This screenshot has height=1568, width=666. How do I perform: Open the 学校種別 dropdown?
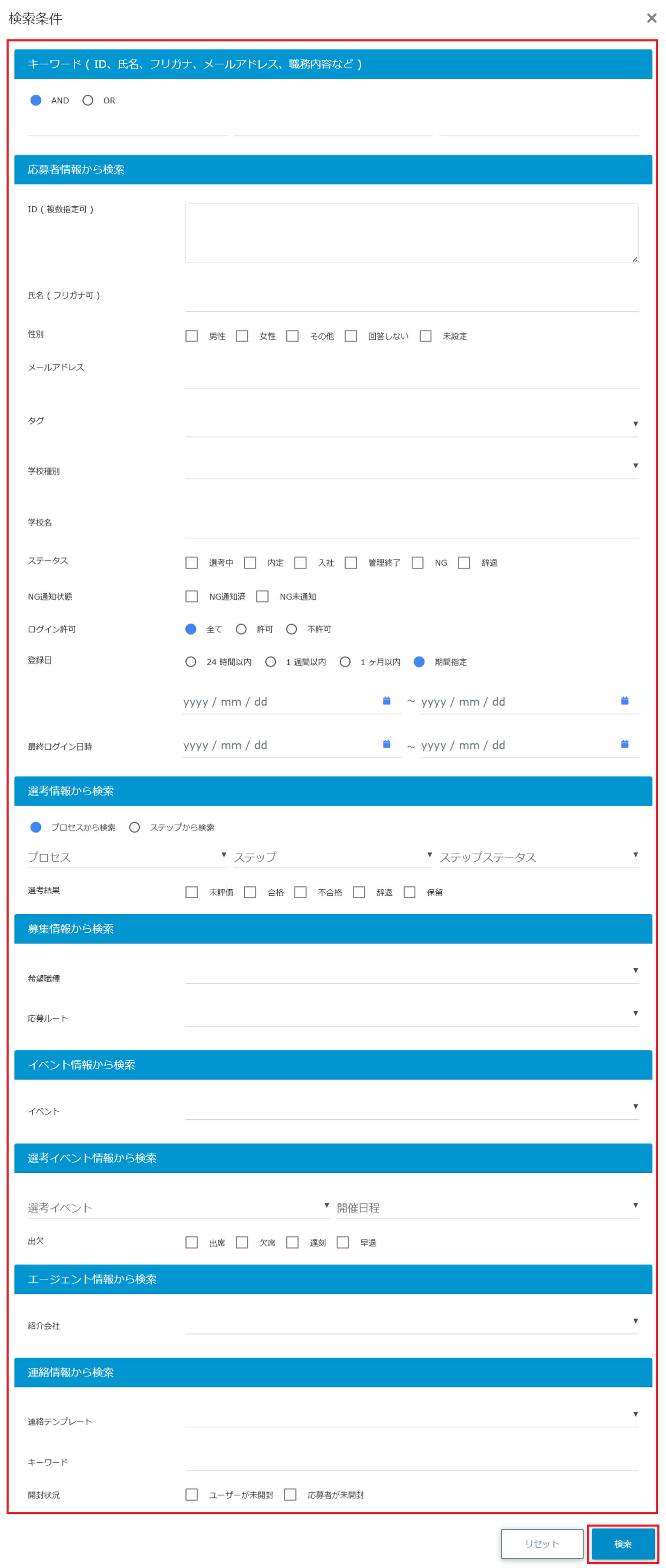(x=411, y=466)
